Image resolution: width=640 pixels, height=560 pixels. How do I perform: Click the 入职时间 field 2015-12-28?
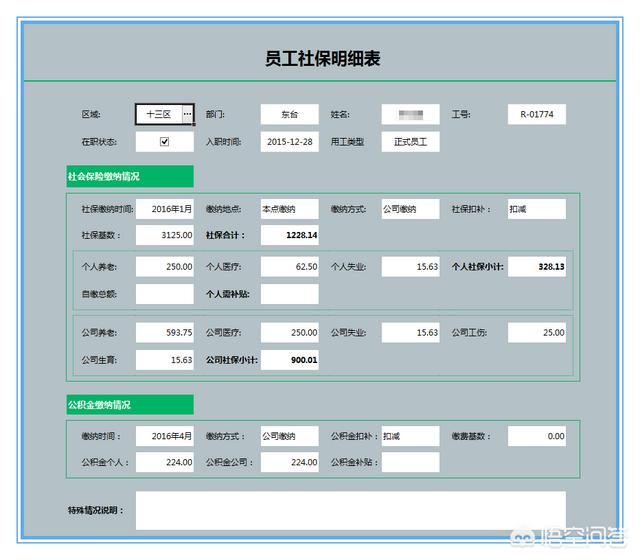[290, 142]
